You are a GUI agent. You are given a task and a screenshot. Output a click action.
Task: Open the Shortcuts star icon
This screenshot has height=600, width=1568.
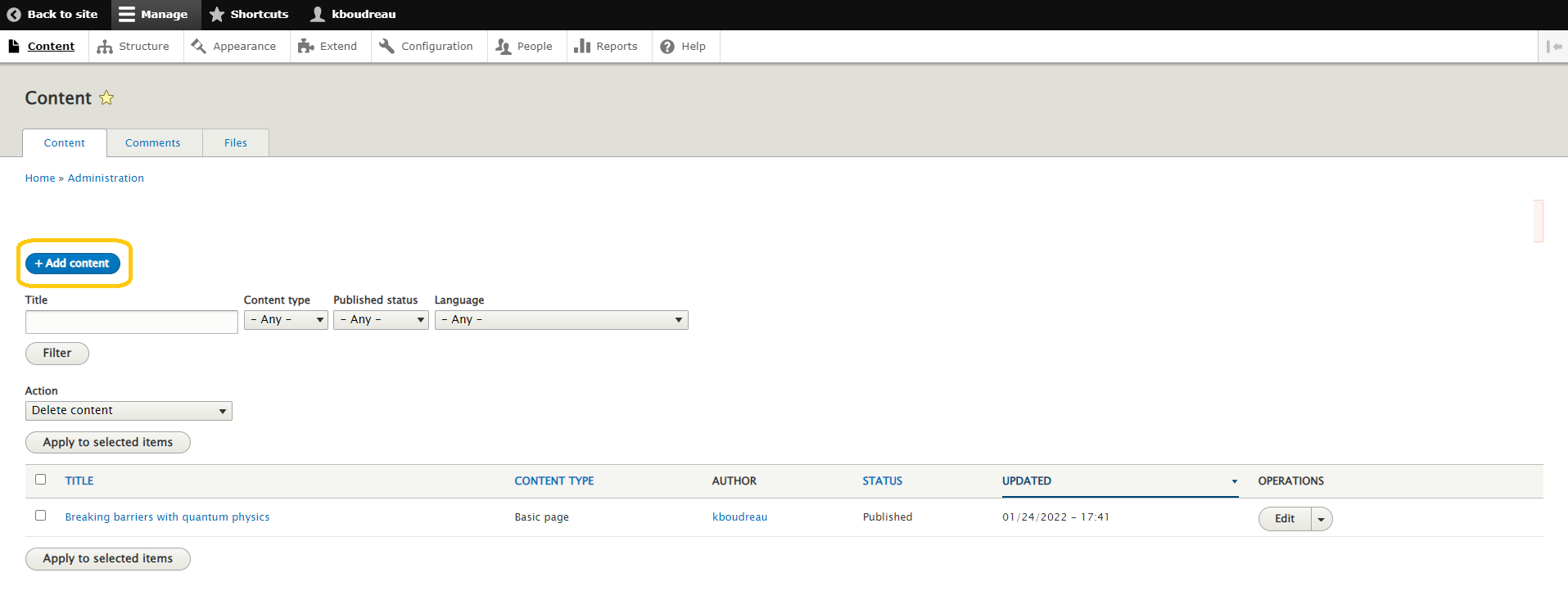point(217,15)
